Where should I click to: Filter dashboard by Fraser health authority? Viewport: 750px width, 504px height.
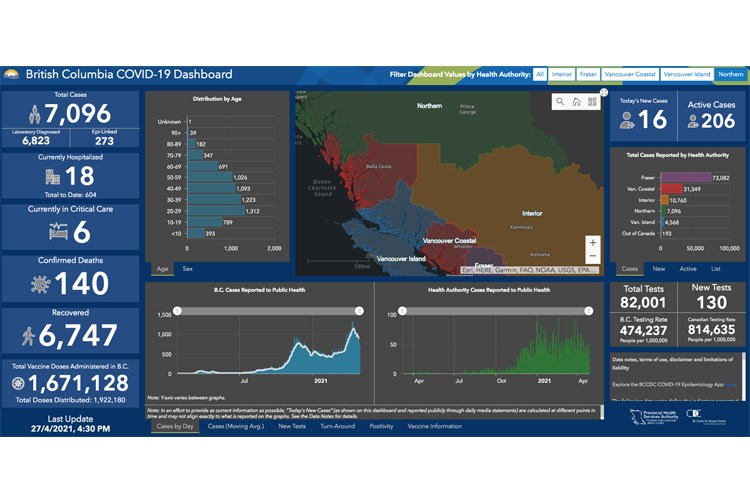click(588, 75)
